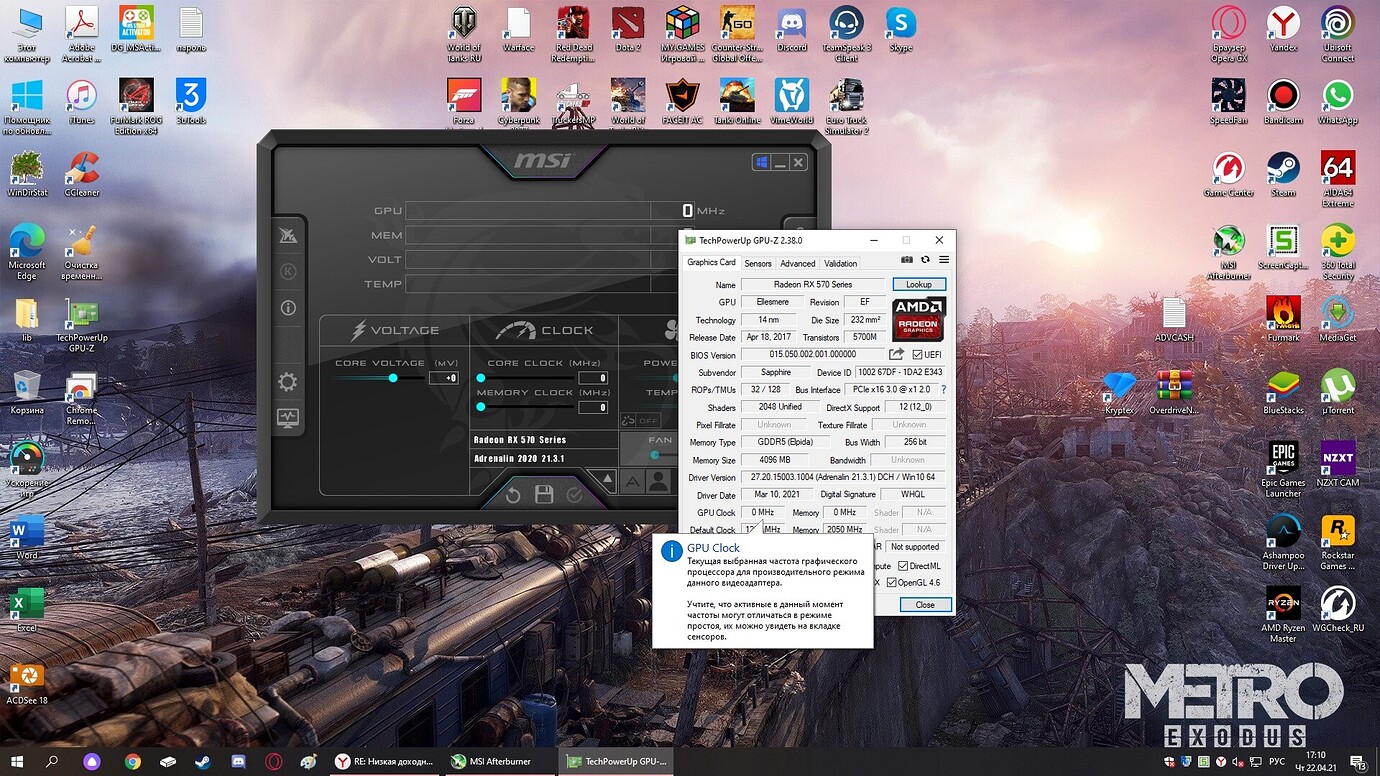
Task: Open SpeedFan desktop shortcut
Action: (x=1228, y=101)
